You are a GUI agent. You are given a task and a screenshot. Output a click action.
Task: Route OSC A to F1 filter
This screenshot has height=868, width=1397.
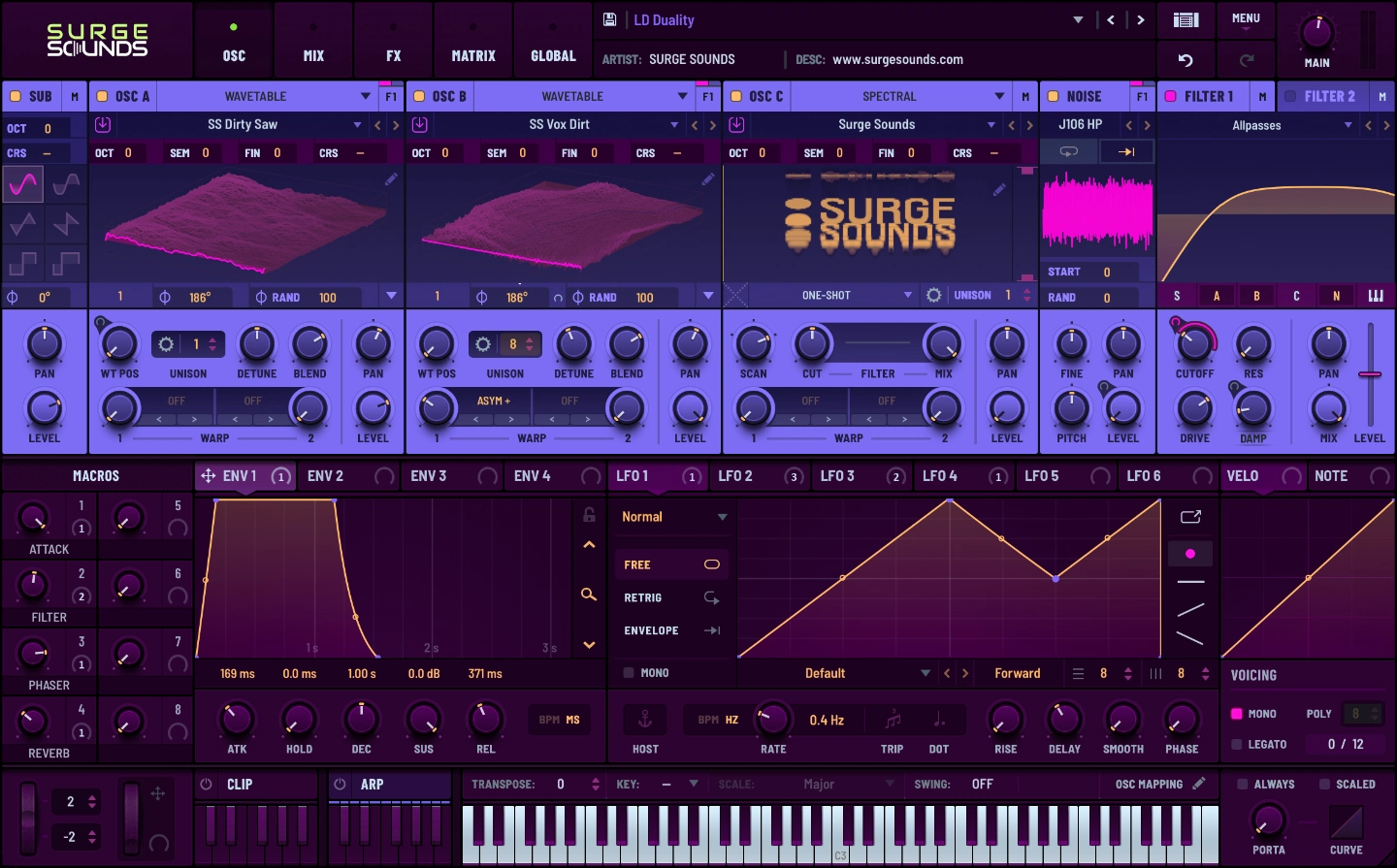(x=391, y=96)
